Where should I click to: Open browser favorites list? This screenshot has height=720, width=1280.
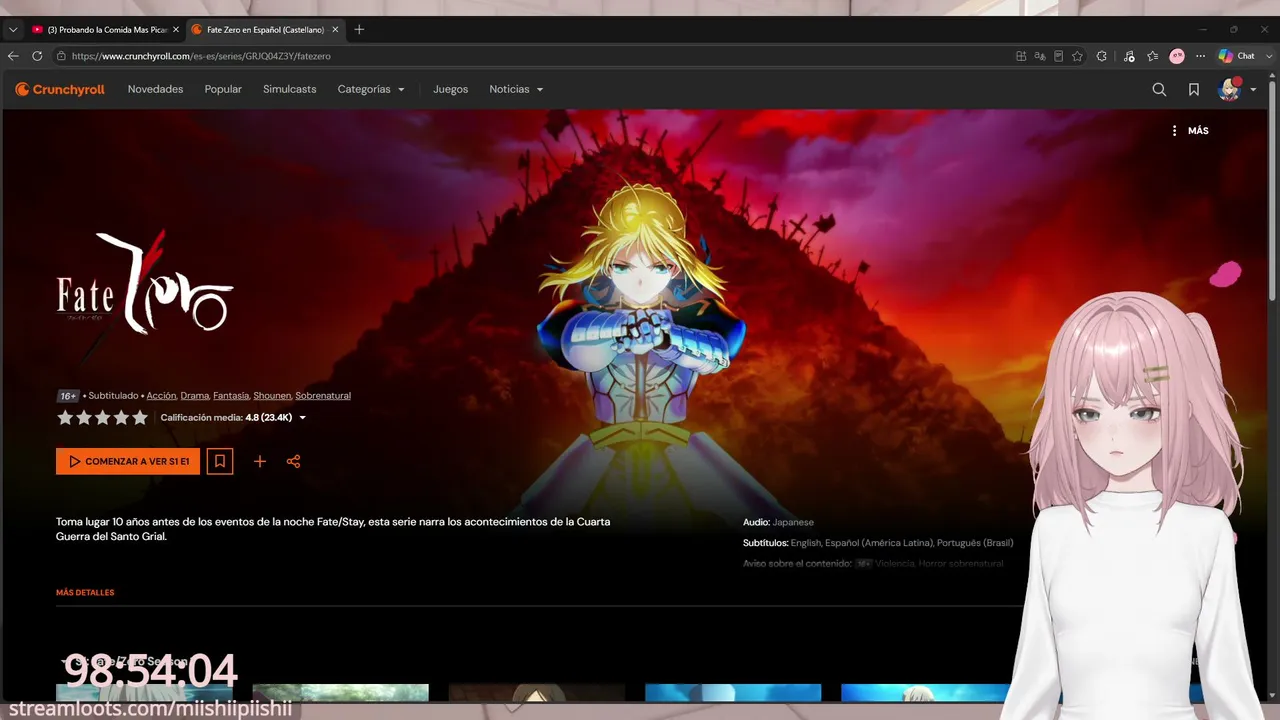pyautogui.click(x=1153, y=56)
